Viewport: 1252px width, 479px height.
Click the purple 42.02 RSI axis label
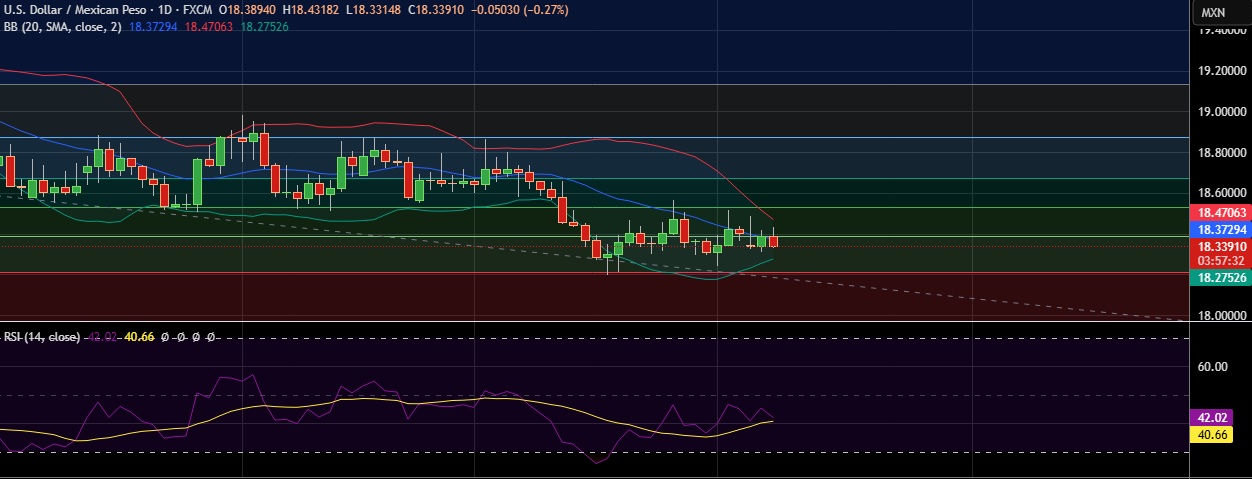tap(1218, 419)
